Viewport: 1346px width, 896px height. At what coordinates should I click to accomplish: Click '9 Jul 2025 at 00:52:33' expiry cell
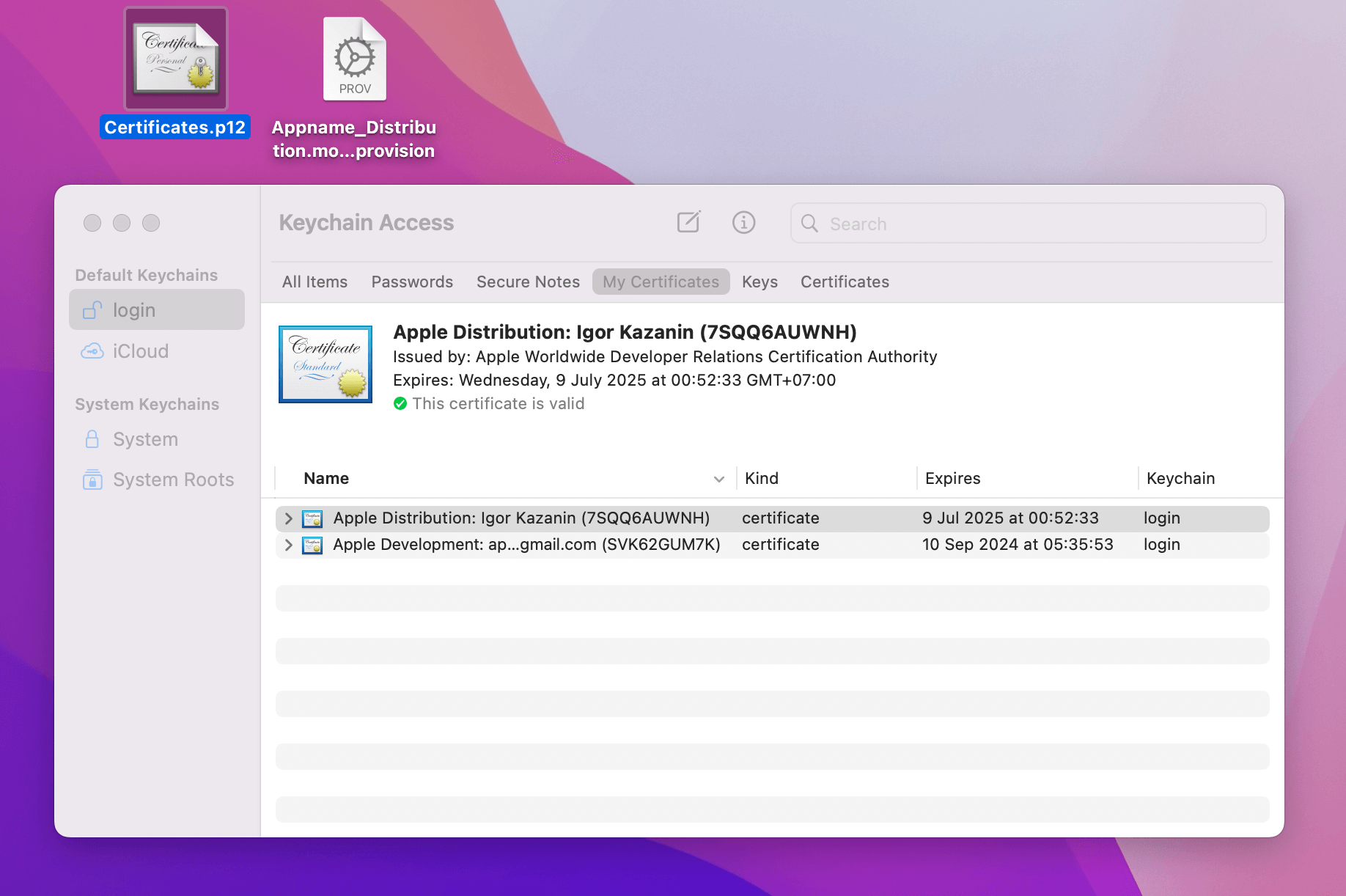[x=1010, y=518]
